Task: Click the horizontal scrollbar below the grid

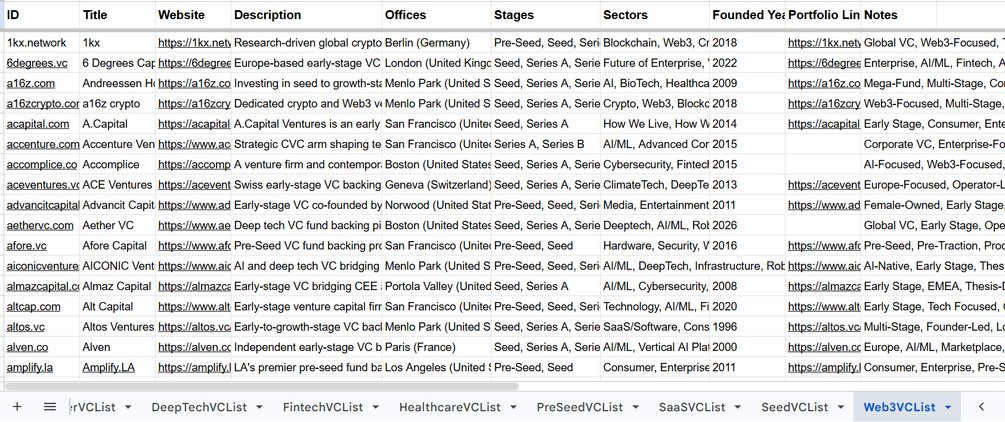Action: [262, 387]
